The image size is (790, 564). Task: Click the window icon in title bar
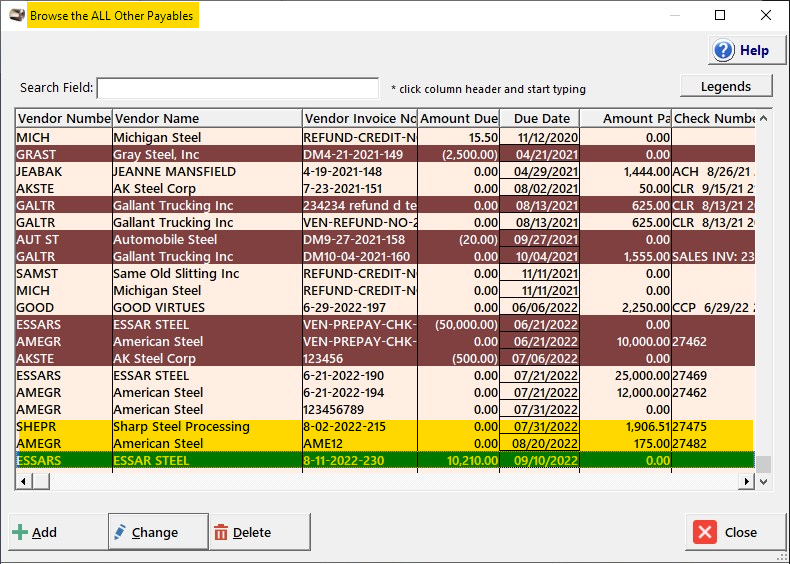coord(17,15)
